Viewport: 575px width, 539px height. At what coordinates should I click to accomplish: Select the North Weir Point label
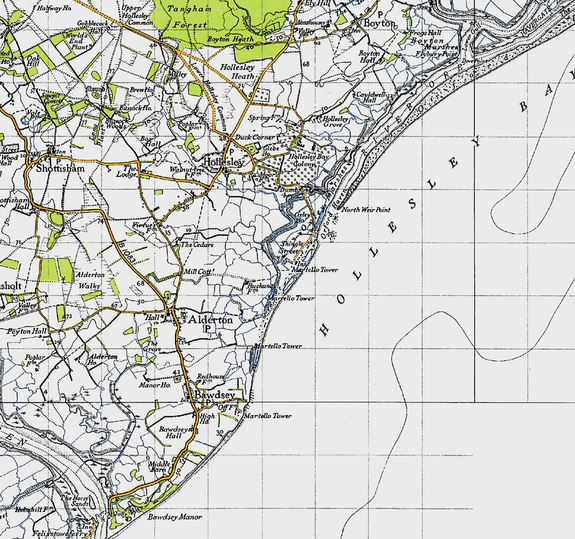click(x=366, y=210)
